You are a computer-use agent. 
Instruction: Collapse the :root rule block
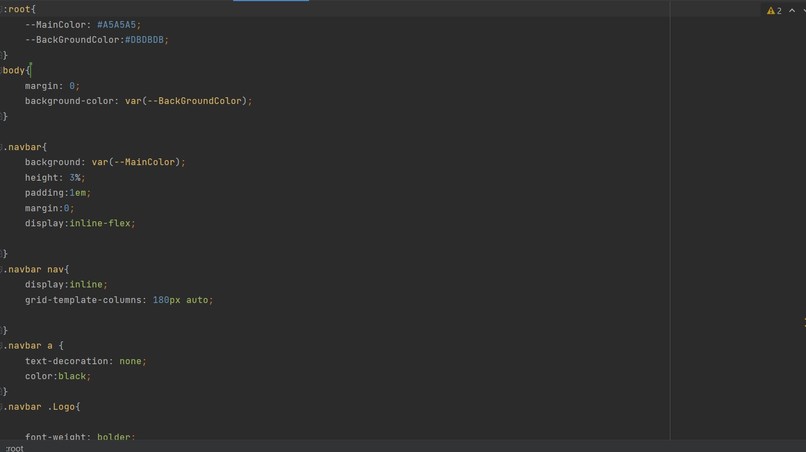[x=2, y=9]
